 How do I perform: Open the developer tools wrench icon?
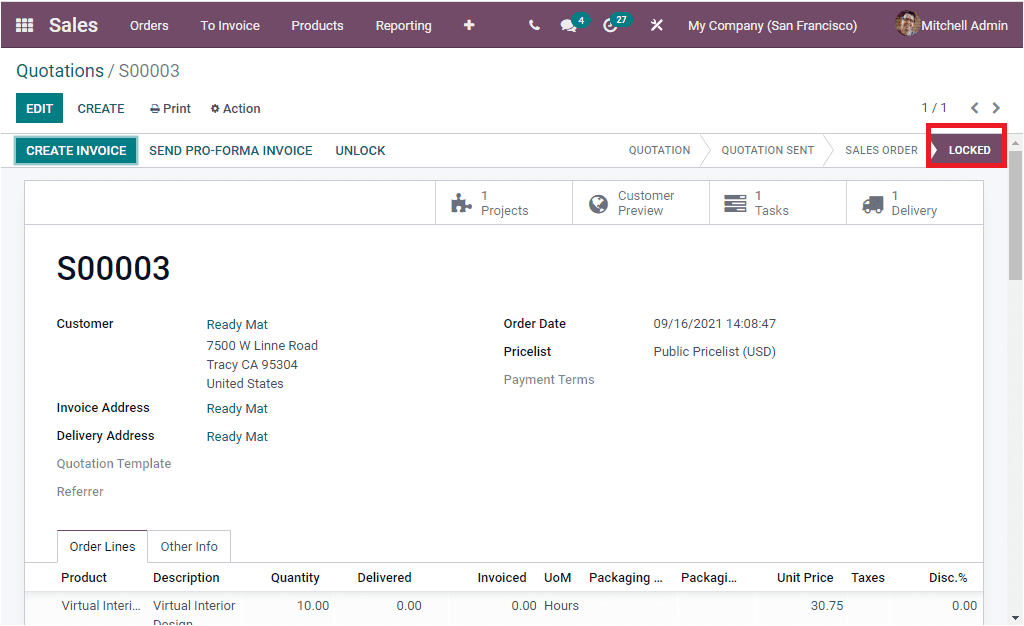coord(656,24)
